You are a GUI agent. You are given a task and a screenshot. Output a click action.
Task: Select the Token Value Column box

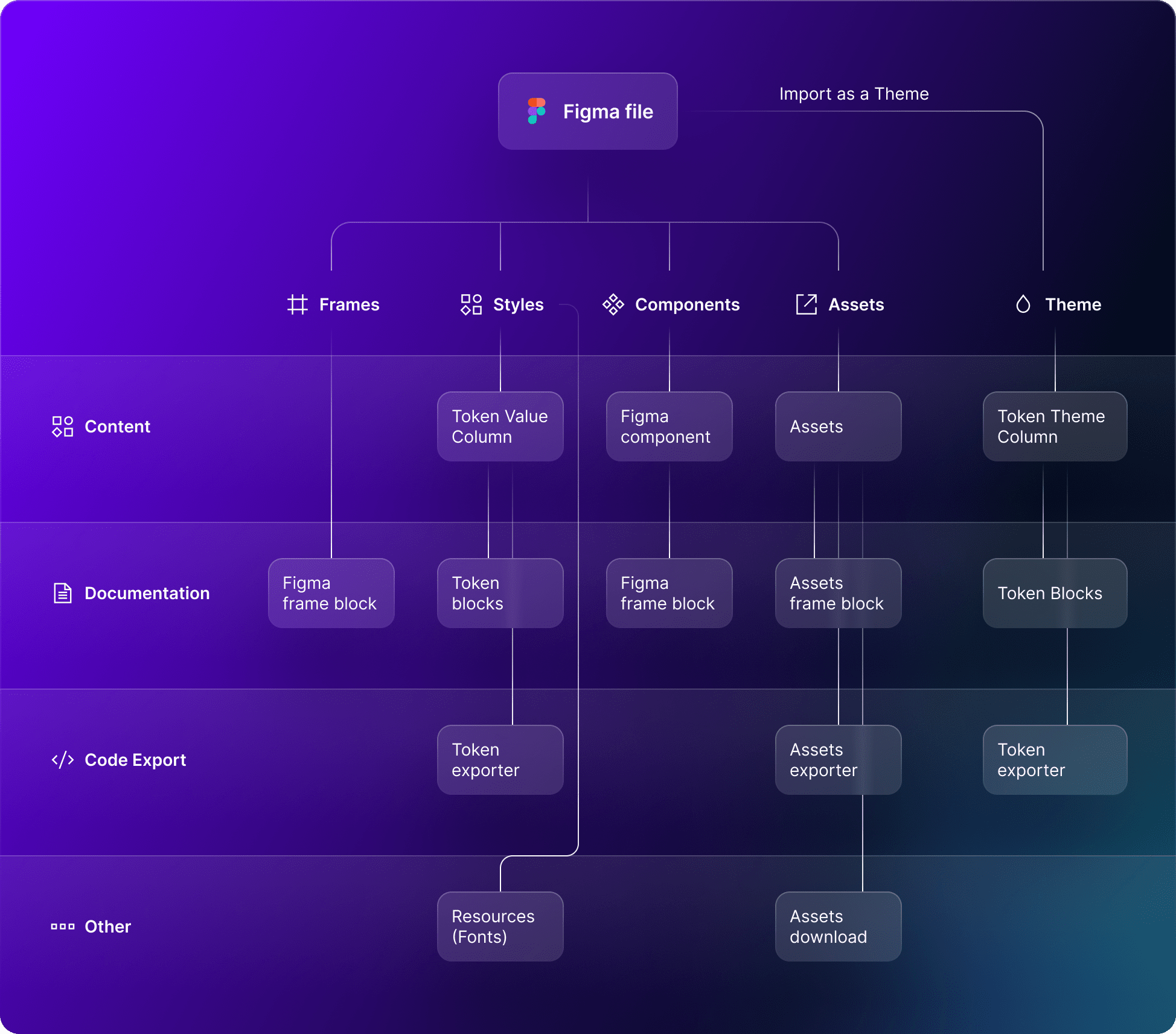[500, 426]
